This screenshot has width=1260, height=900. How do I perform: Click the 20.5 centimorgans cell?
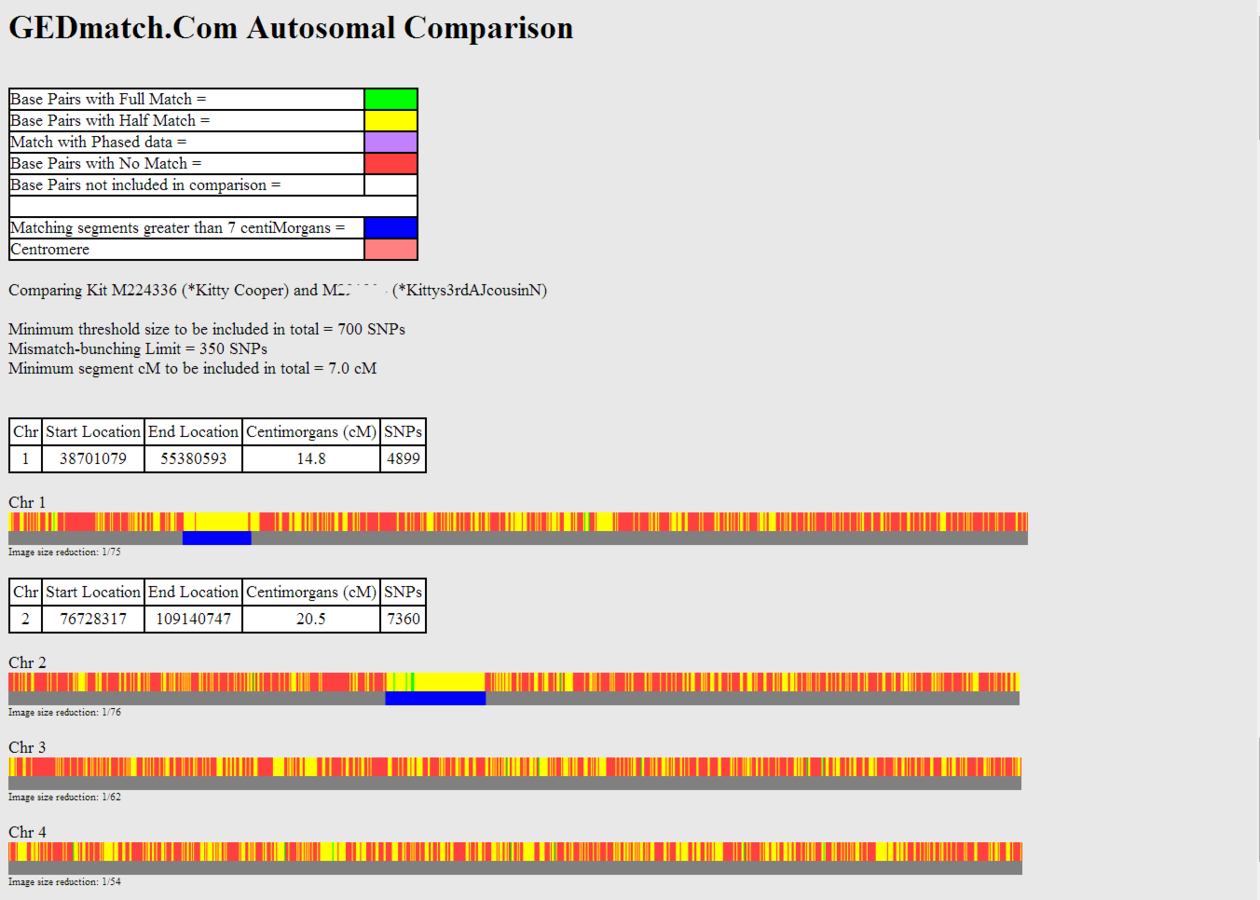click(311, 619)
